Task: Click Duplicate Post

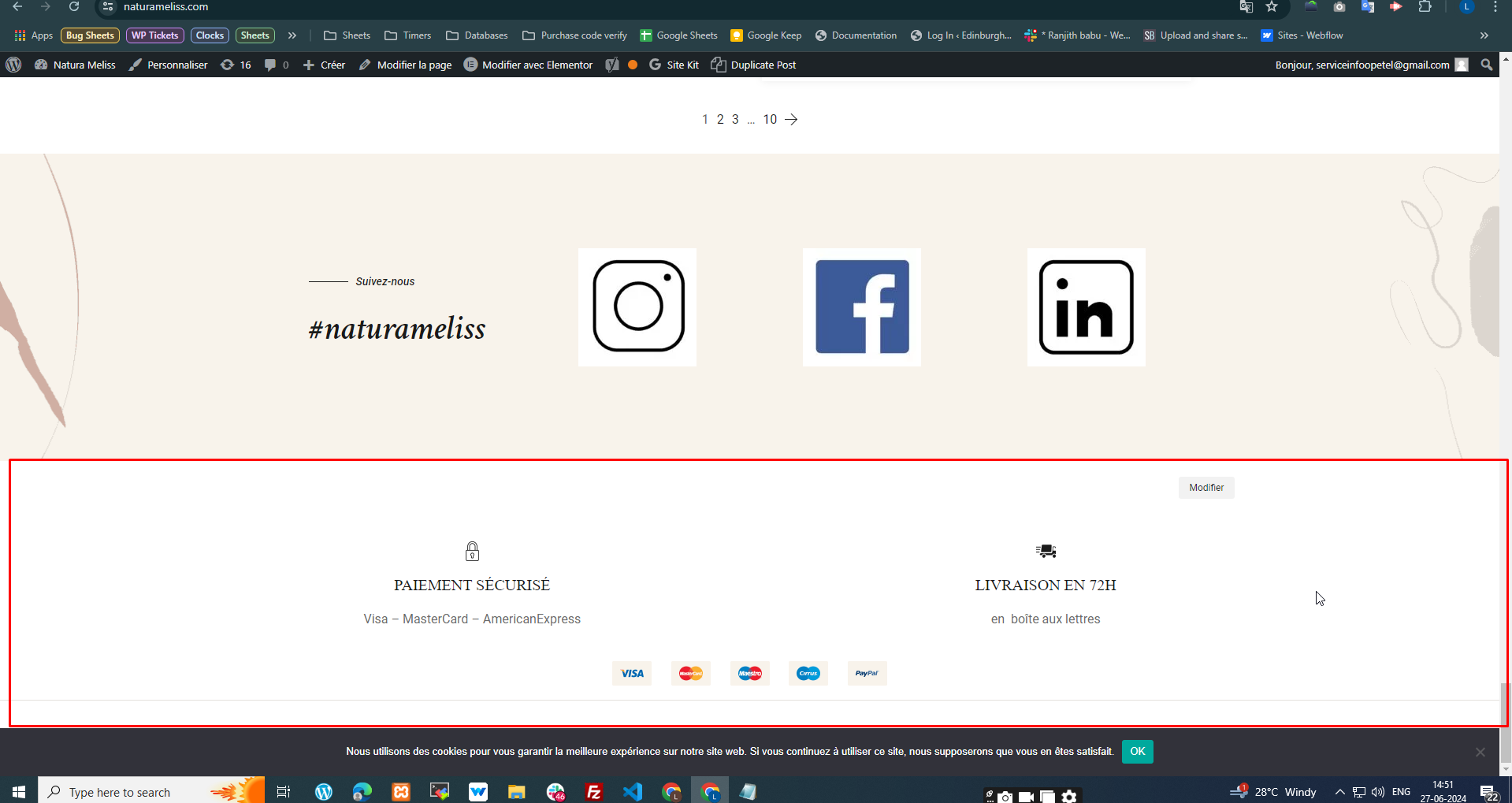Action: [x=754, y=65]
